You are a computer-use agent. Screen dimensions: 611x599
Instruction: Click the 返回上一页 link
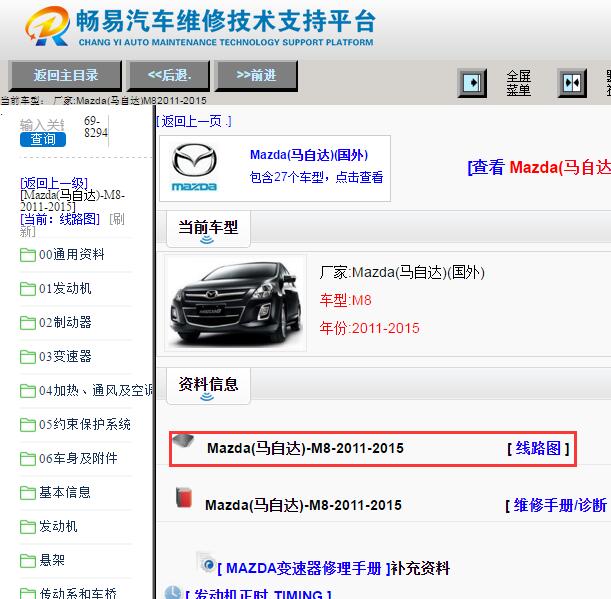click(x=194, y=122)
